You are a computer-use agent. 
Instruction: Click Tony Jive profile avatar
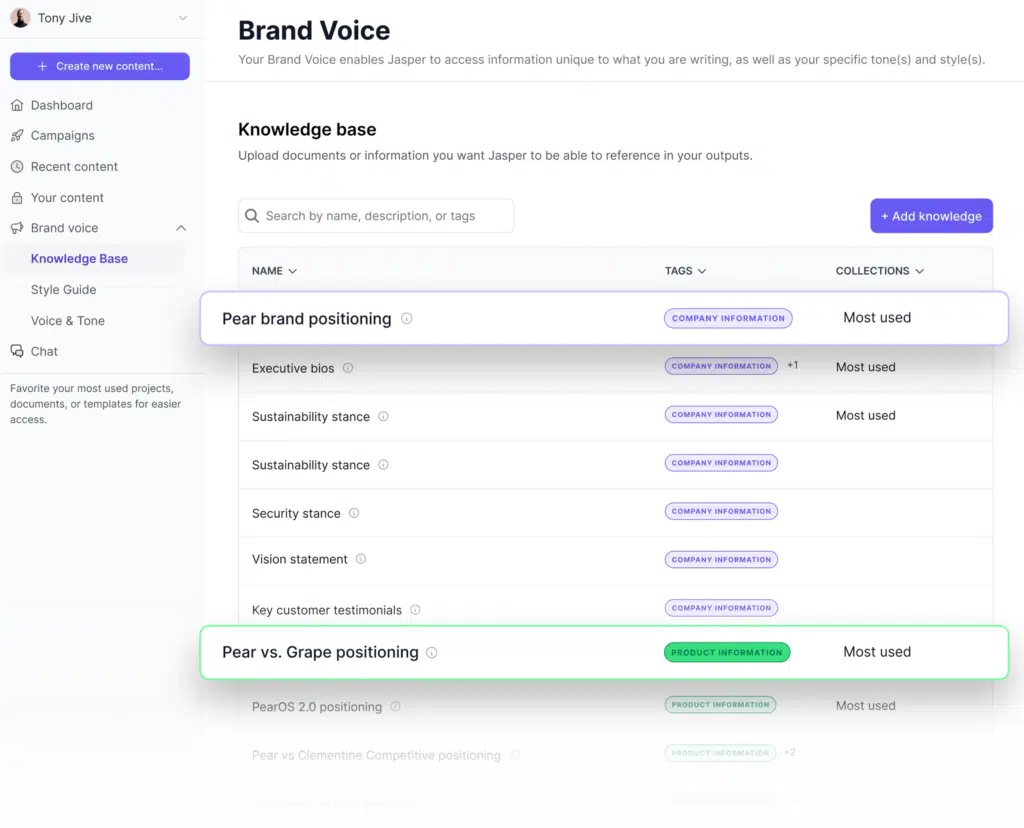pos(20,18)
